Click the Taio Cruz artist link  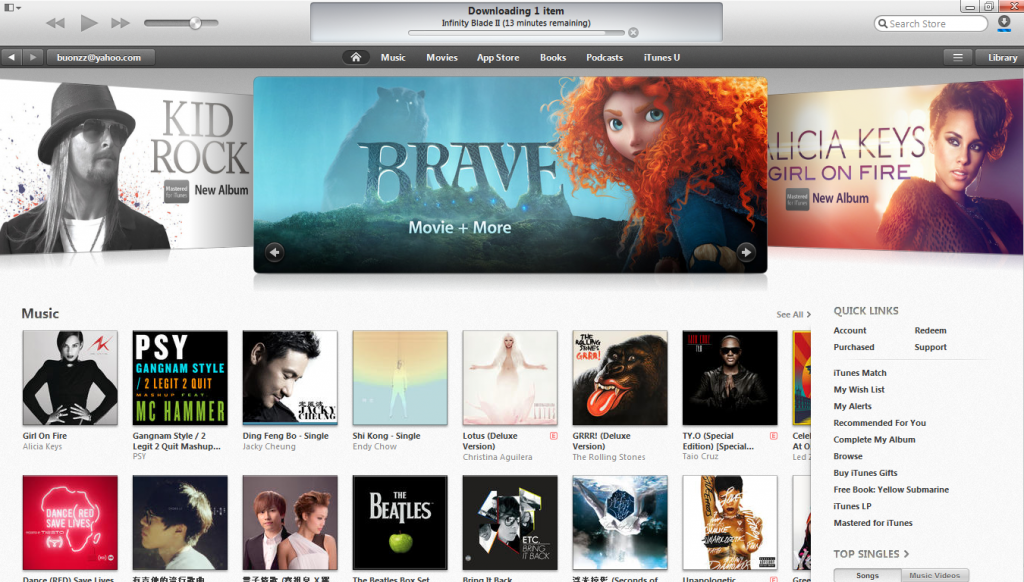pos(700,457)
